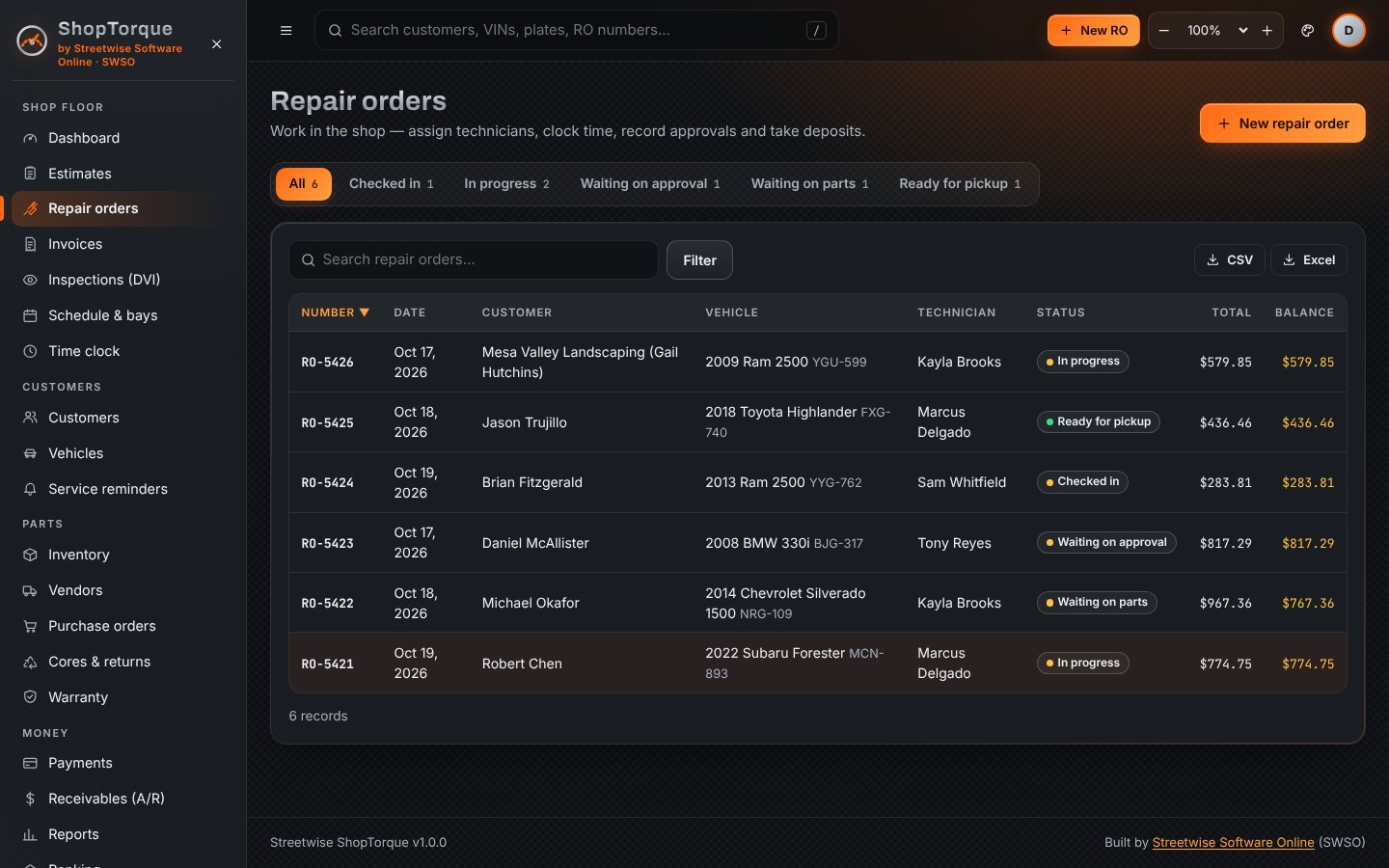Open the Vehicles sidebar icon
The image size is (1389, 868).
[30, 453]
